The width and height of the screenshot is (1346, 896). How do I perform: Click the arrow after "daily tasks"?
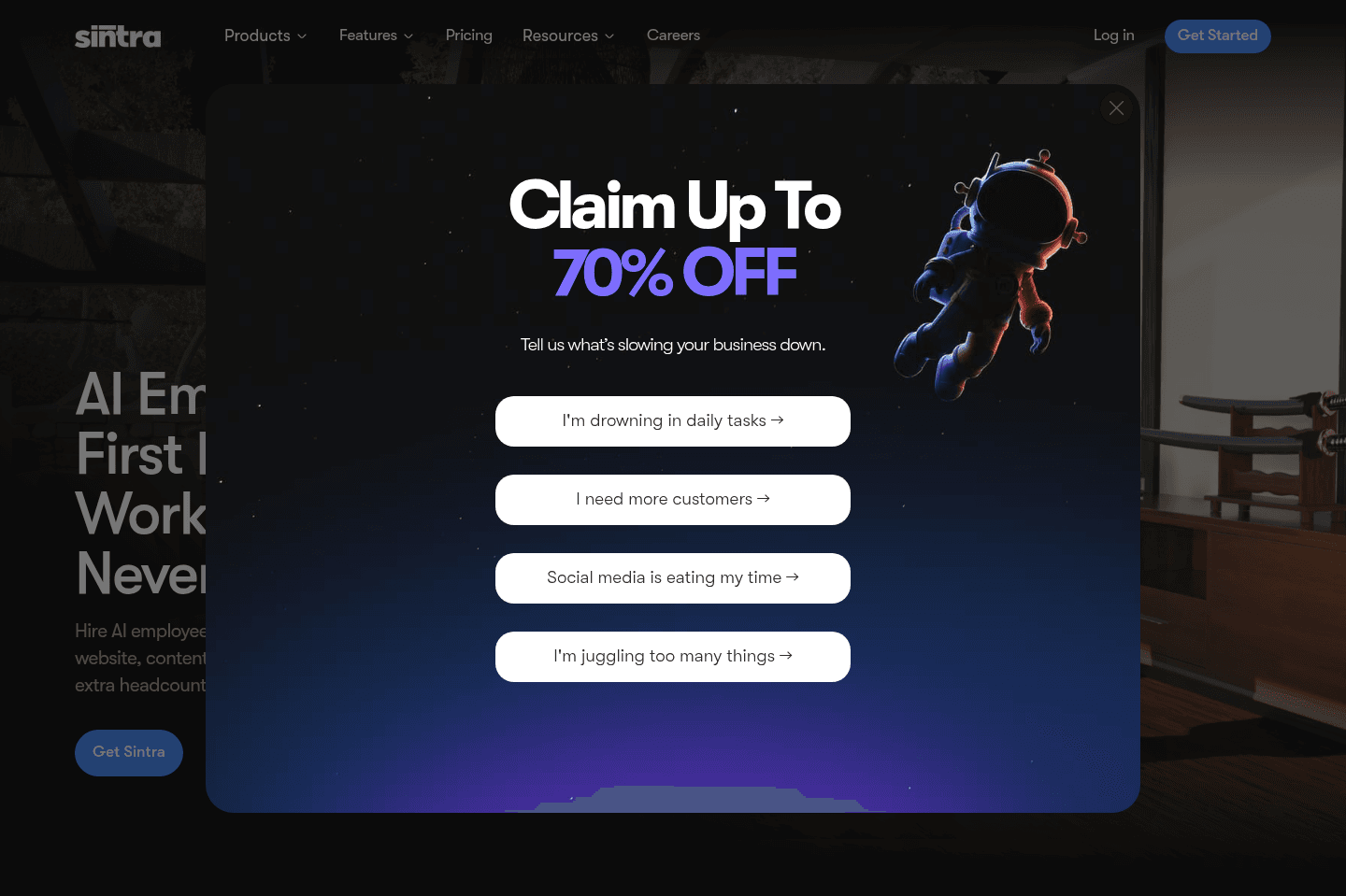777,420
